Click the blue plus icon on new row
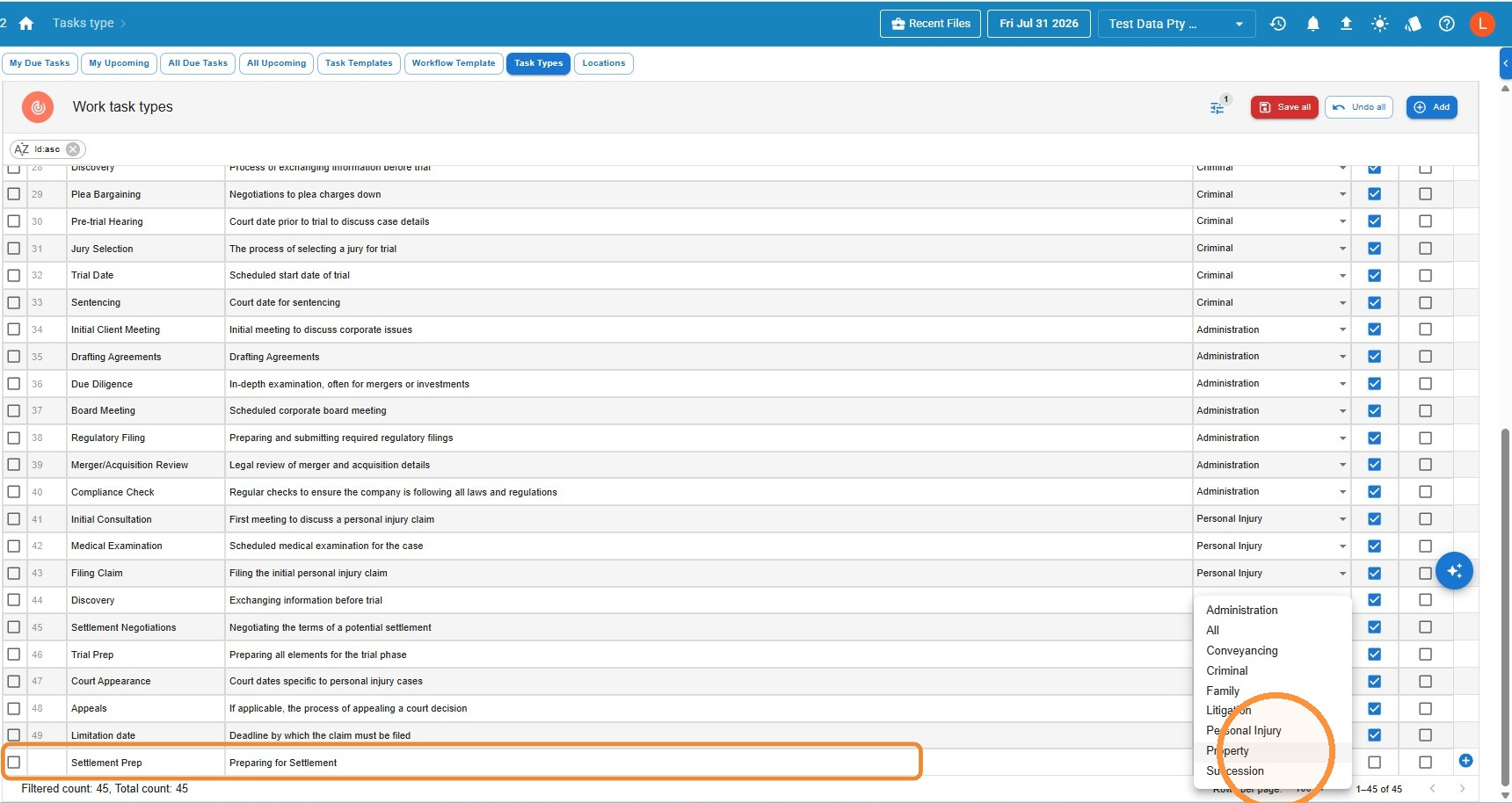Screen dimensions: 1512x803 coord(1465,761)
